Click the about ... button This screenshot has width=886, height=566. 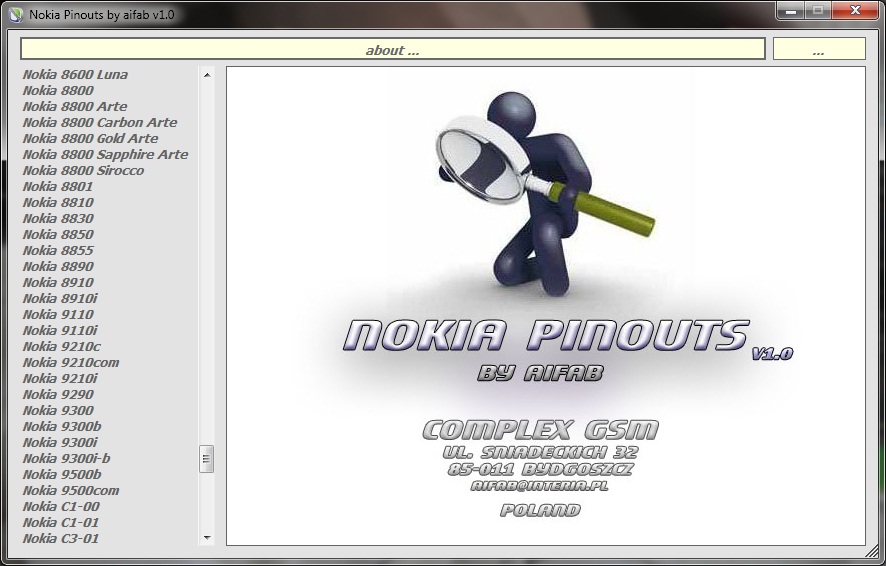(x=393, y=49)
